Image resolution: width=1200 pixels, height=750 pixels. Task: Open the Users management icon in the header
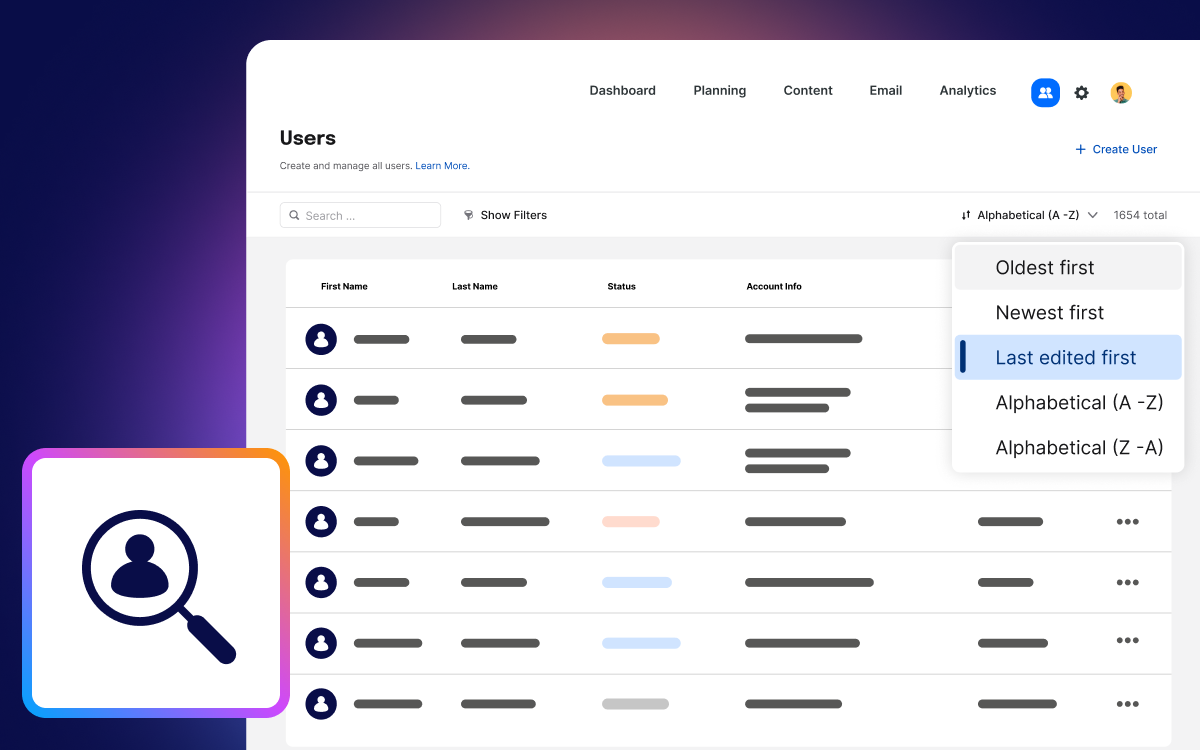[1045, 93]
